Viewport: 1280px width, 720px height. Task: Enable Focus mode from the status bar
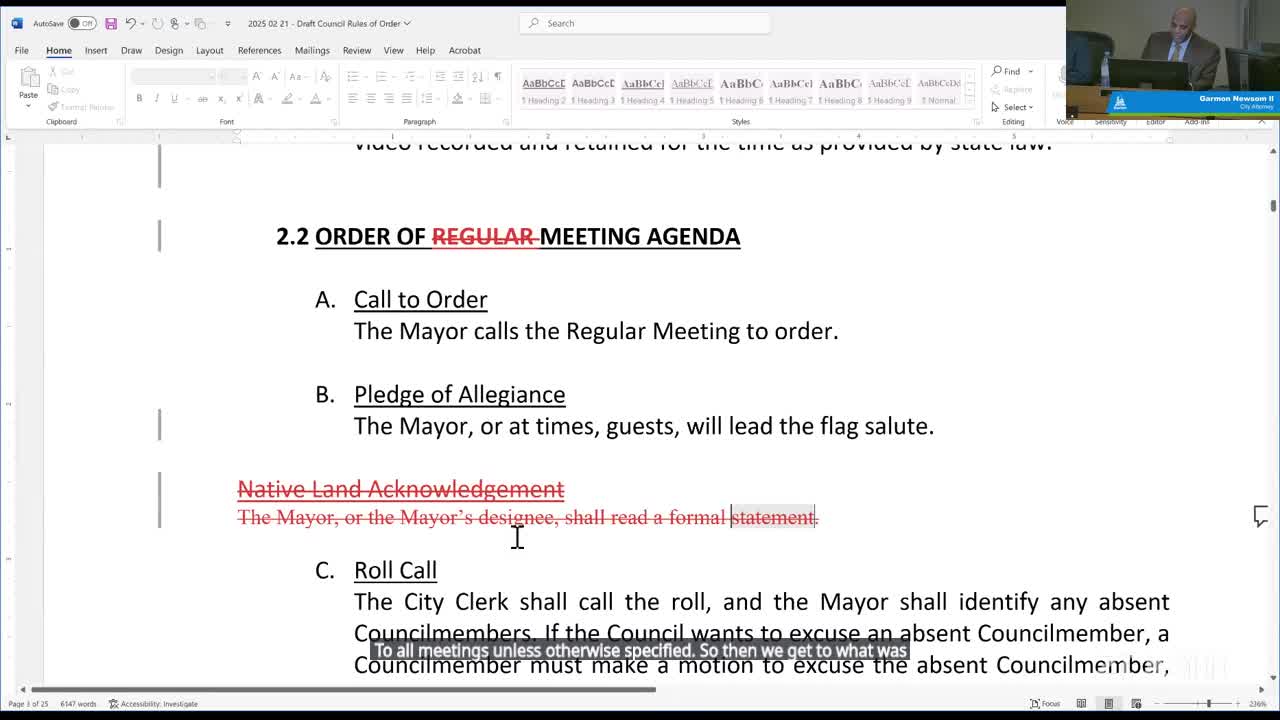pyautogui.click(x=1045, y=704)
